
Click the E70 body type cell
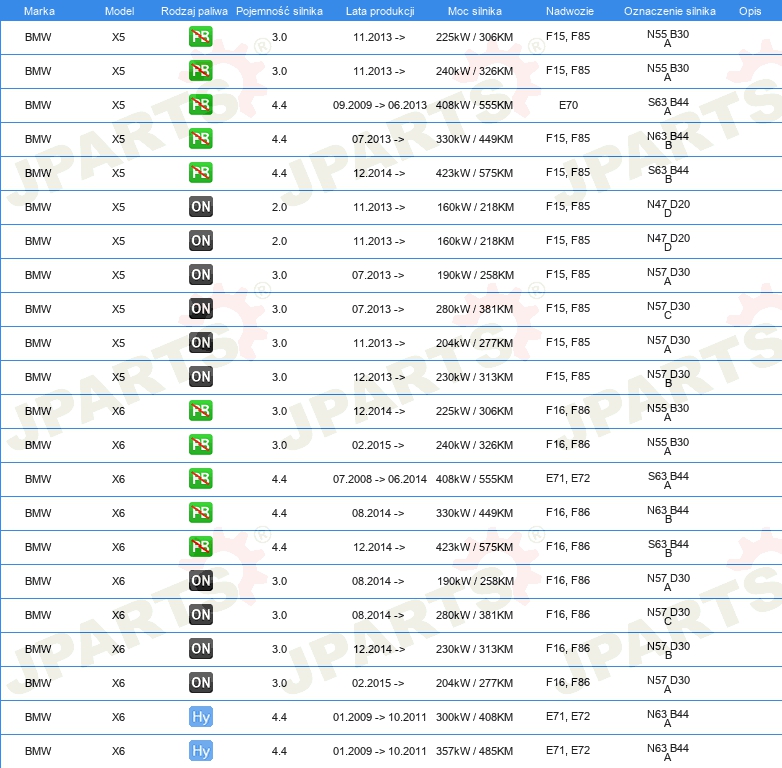point(568,105)
